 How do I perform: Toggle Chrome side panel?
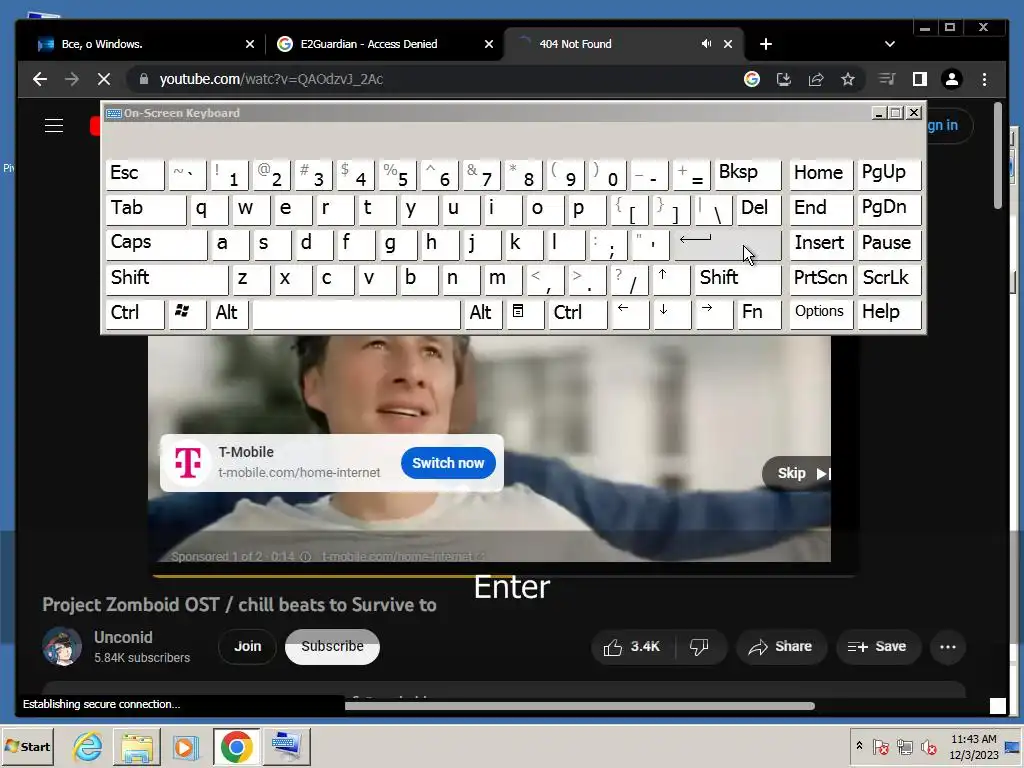[920, 80]
